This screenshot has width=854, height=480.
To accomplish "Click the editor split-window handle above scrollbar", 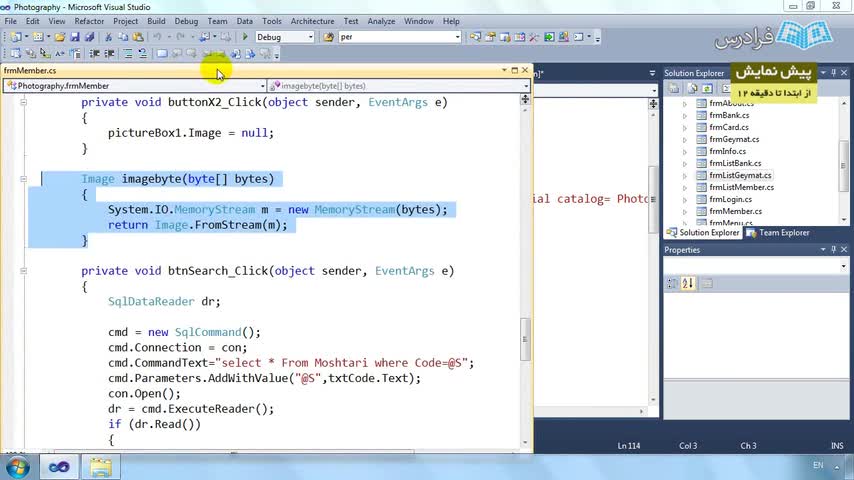I will pyautogui.click(x=525, y=99).
